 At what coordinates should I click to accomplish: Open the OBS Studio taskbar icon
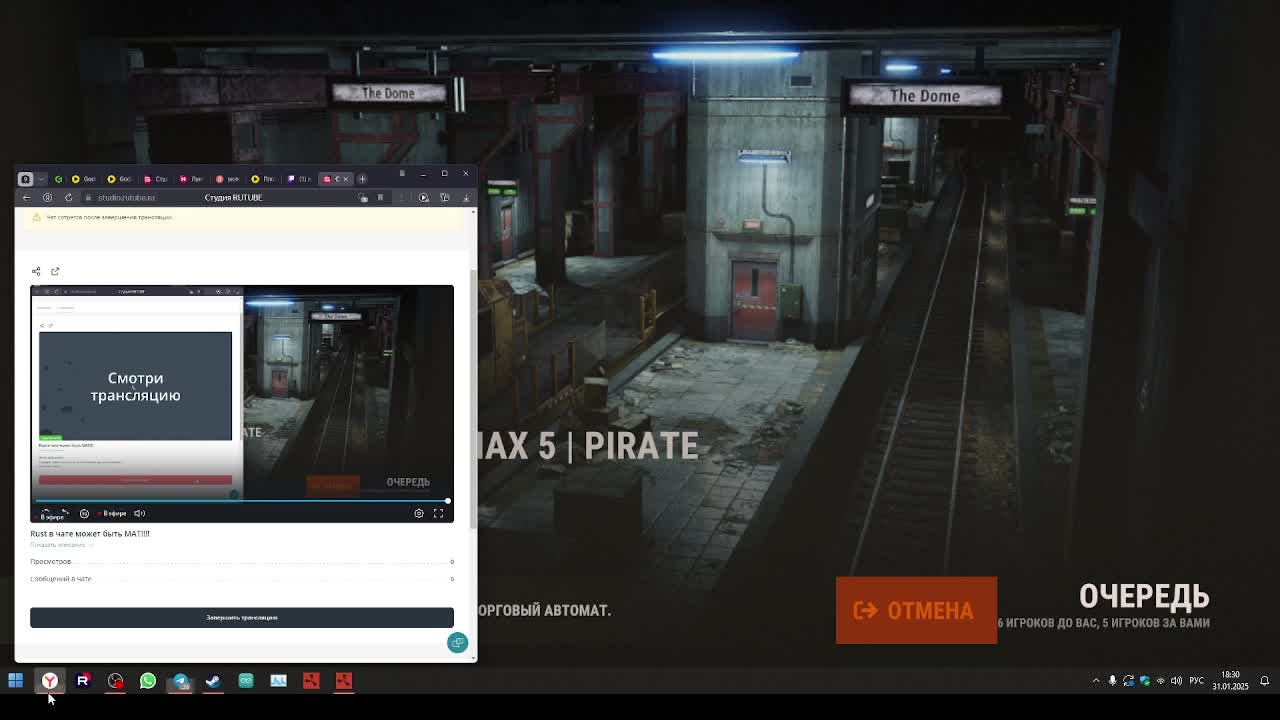[x=115, y=681]
